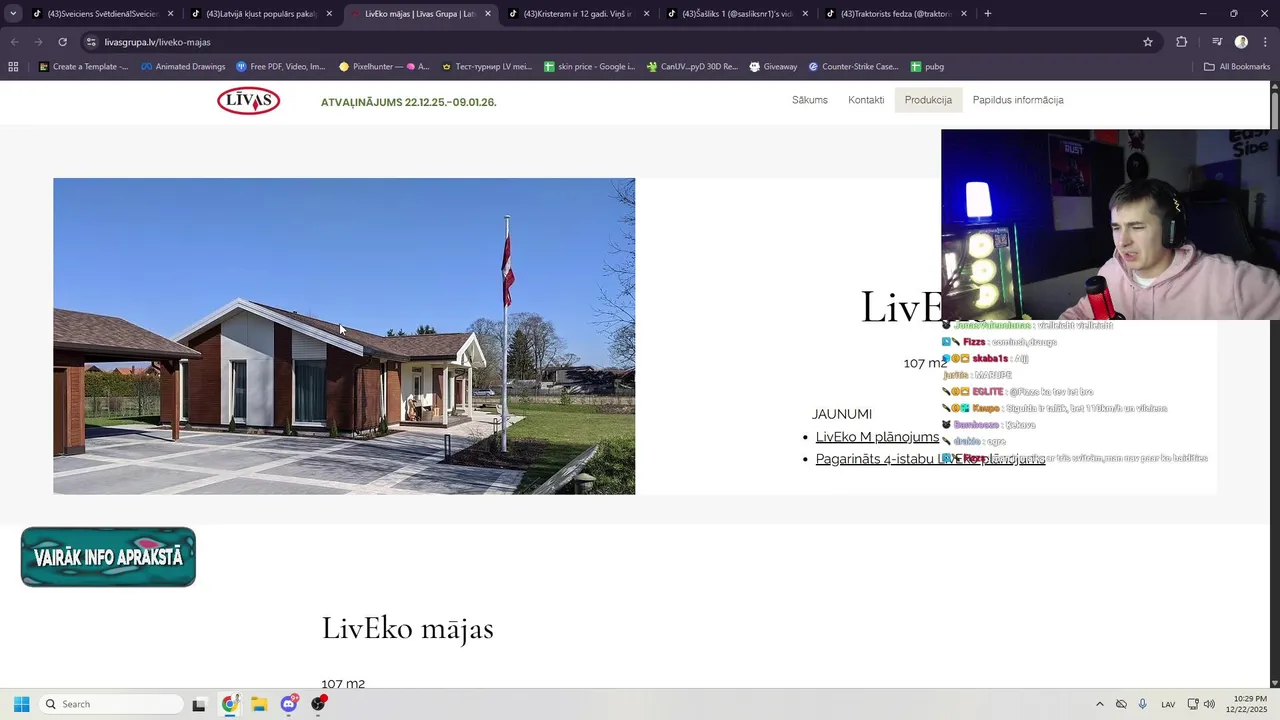
Task: Open the Papildus informācija menu item
Action: coord(1018,100)
